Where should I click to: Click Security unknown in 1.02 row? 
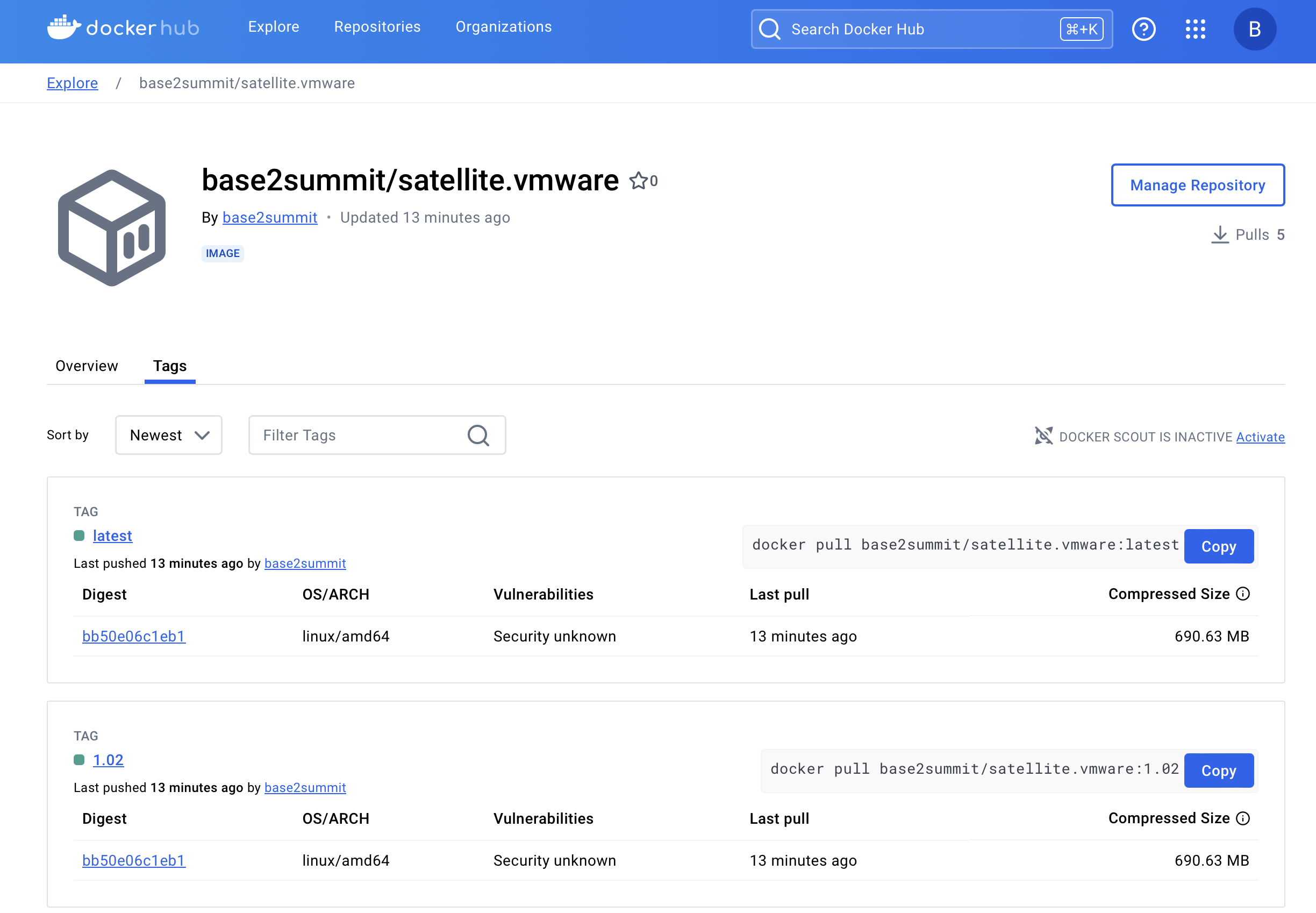[x=555, y=860]
